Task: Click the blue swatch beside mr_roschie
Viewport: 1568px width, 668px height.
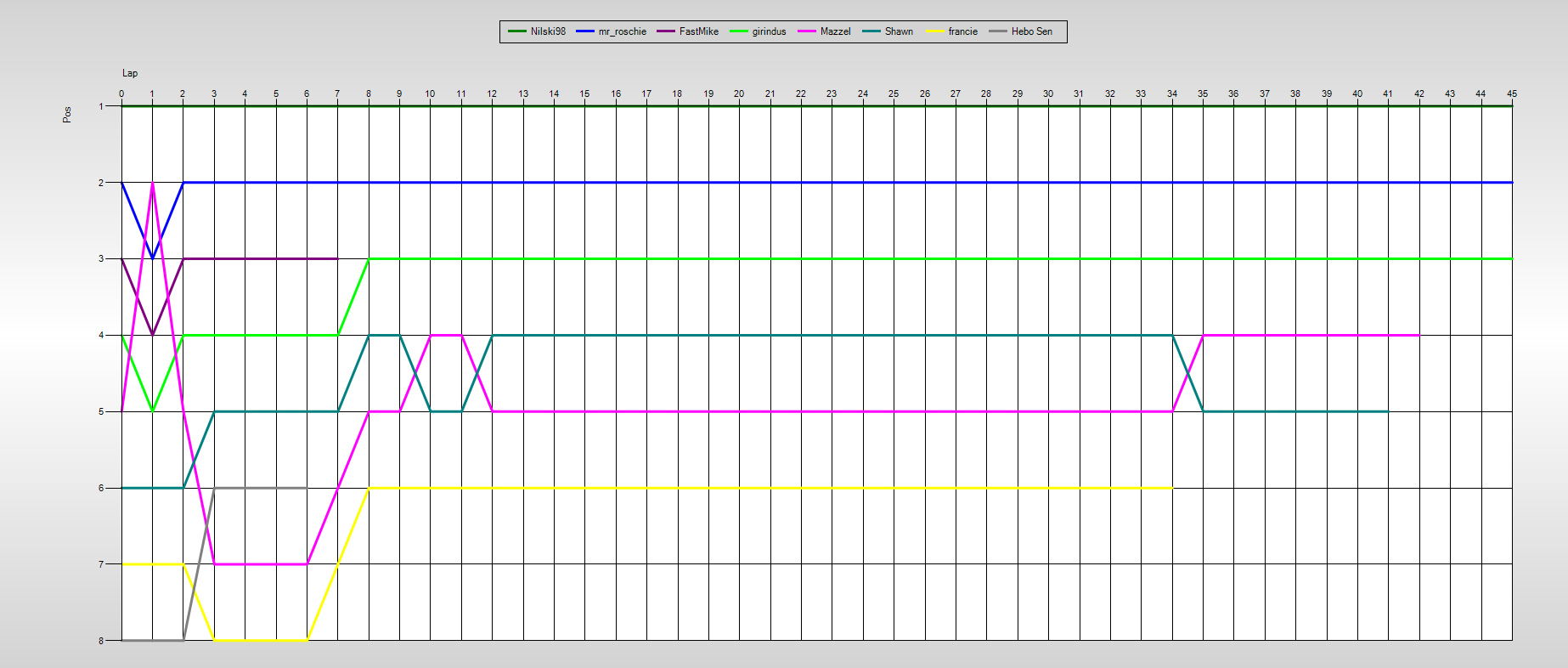Action: click(585, 31)
